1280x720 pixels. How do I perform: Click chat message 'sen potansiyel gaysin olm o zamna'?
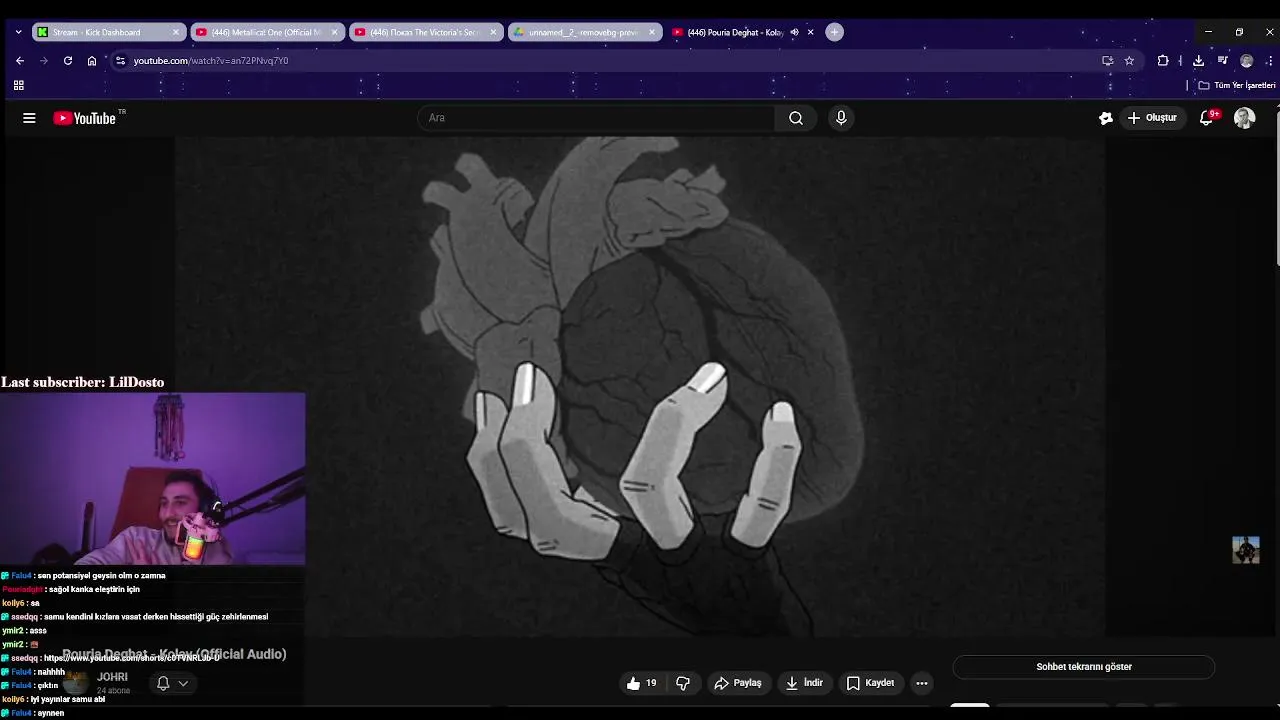pos(101,575)
